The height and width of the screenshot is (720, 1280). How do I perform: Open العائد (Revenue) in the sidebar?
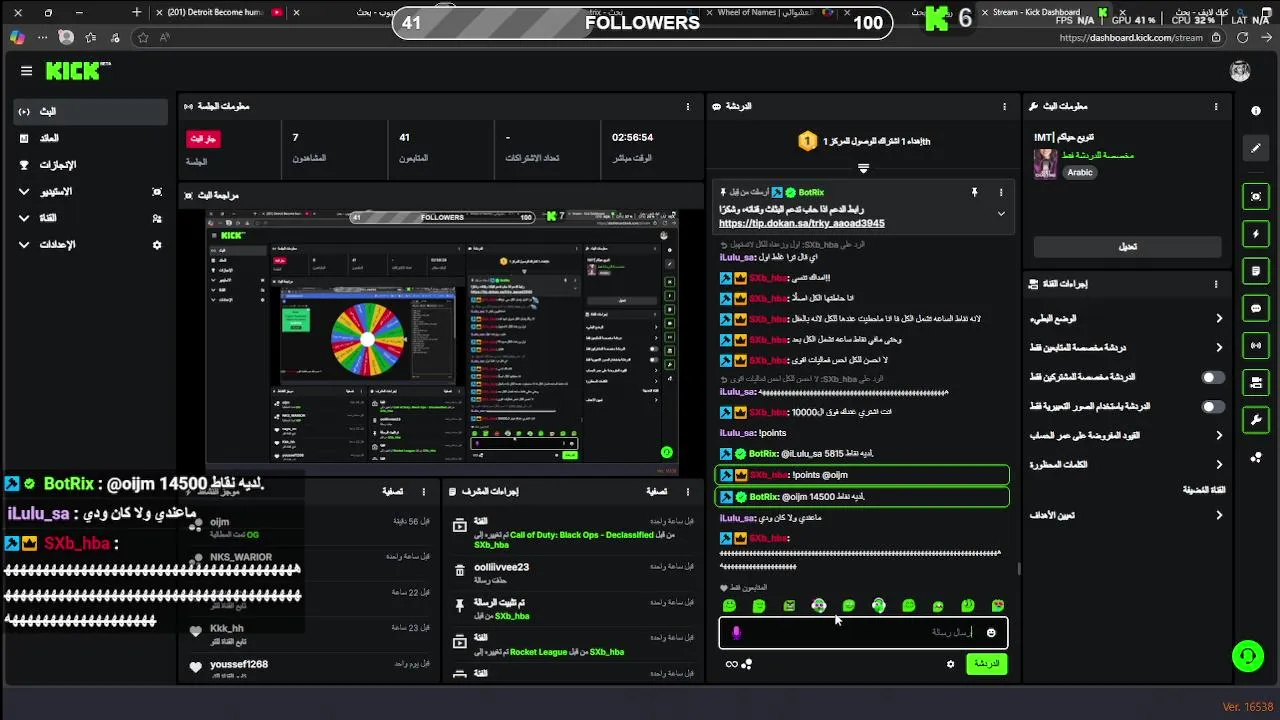(91, 138)
